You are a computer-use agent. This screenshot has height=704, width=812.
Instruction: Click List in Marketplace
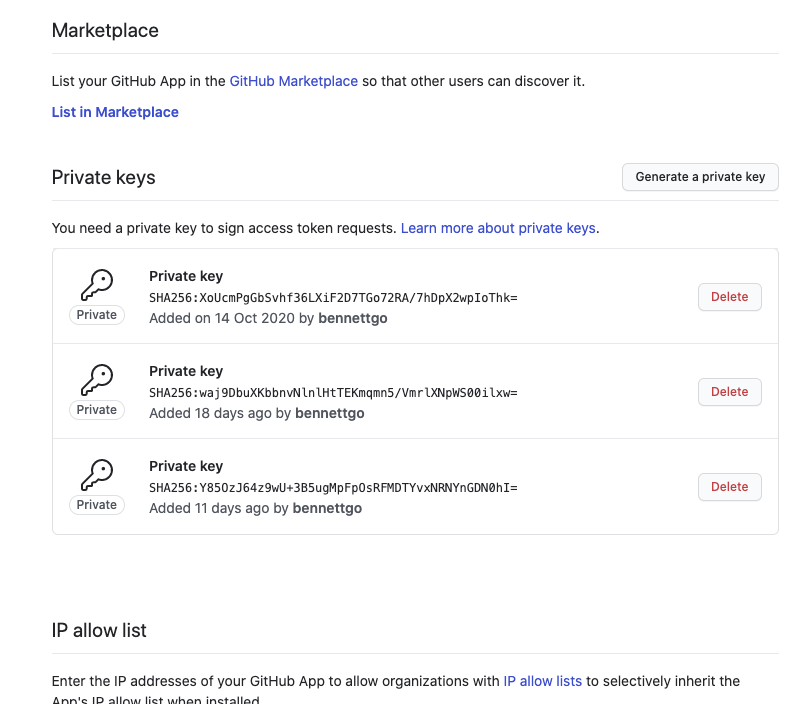114,112
